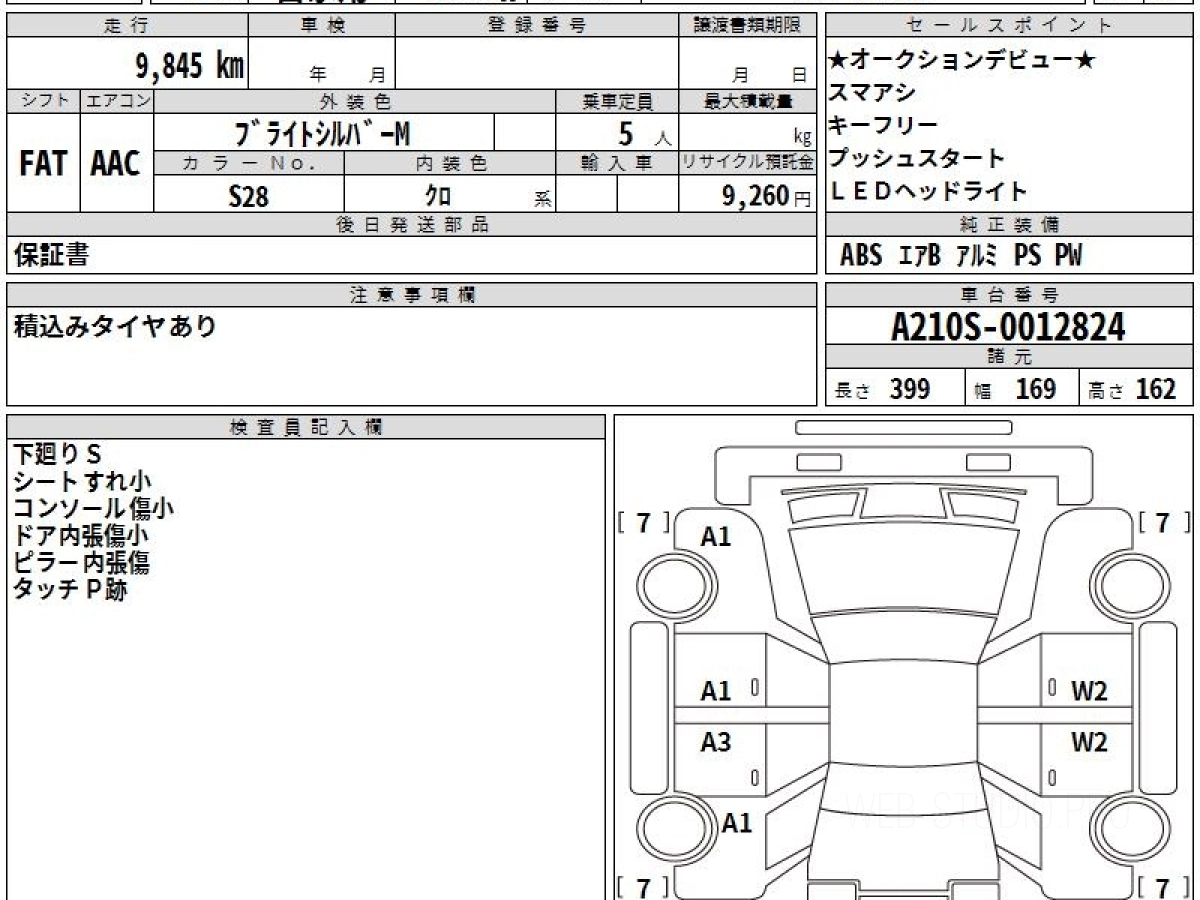Select the PW equipment entry
The width and height of the screenshot is (1200, 900).
(1068, 256)
